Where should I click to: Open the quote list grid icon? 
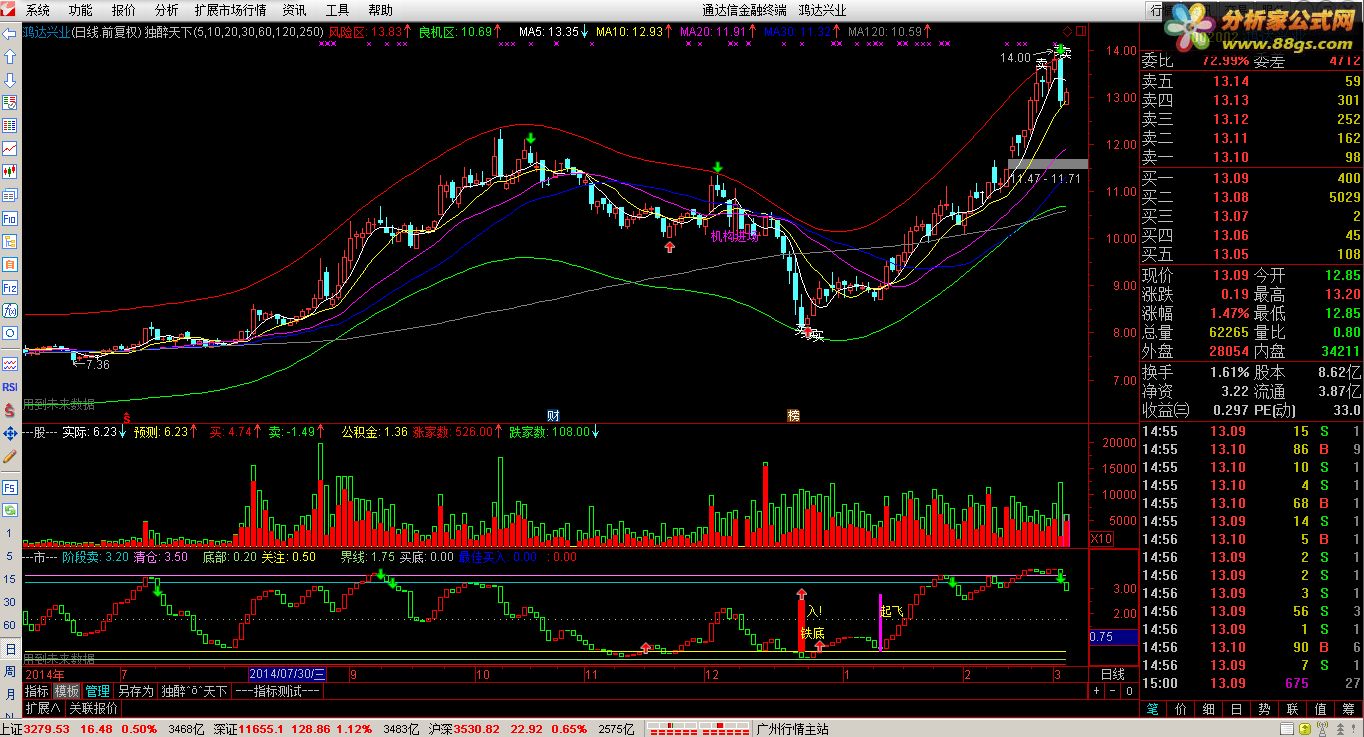(9, 125)
